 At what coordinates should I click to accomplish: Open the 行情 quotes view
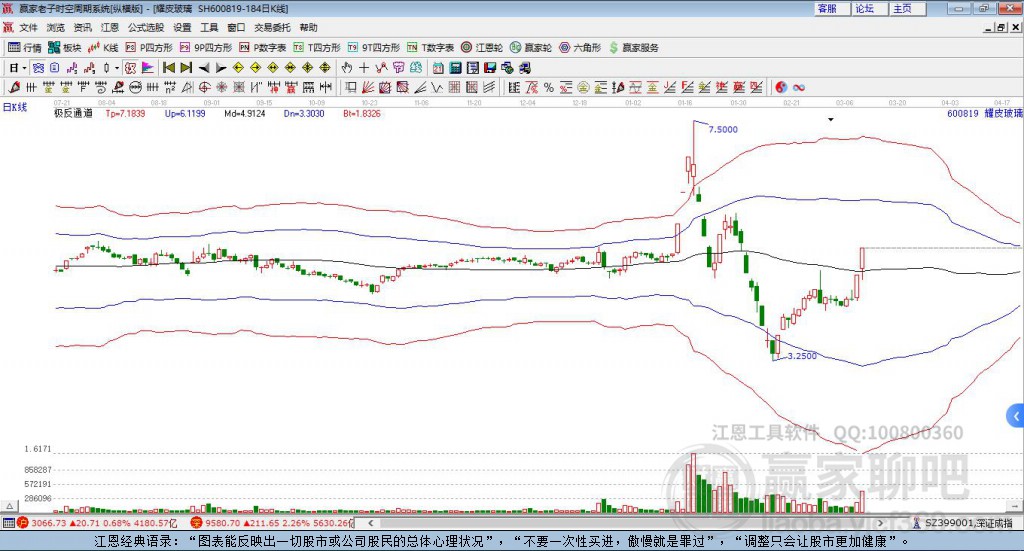pyautogui.click(x=24, y=48)
